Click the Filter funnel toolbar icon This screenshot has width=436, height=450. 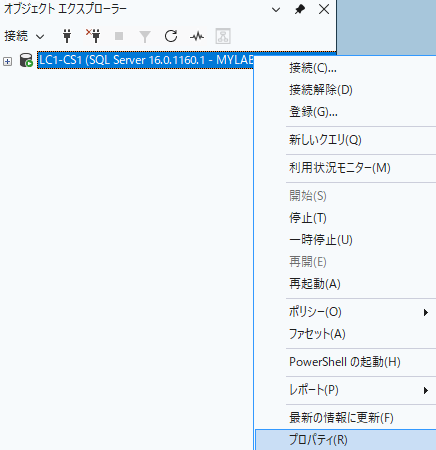[x=145, y=36]
